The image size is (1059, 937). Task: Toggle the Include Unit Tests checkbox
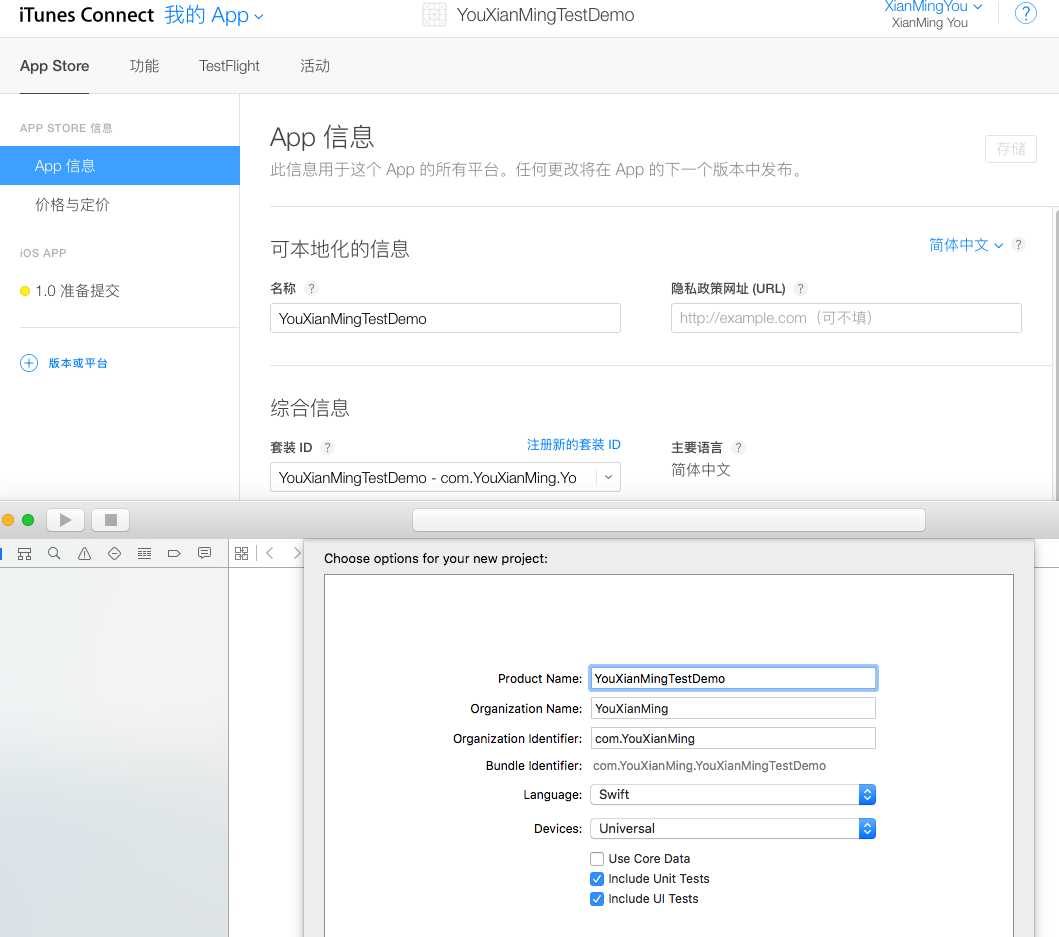[596, 879]
